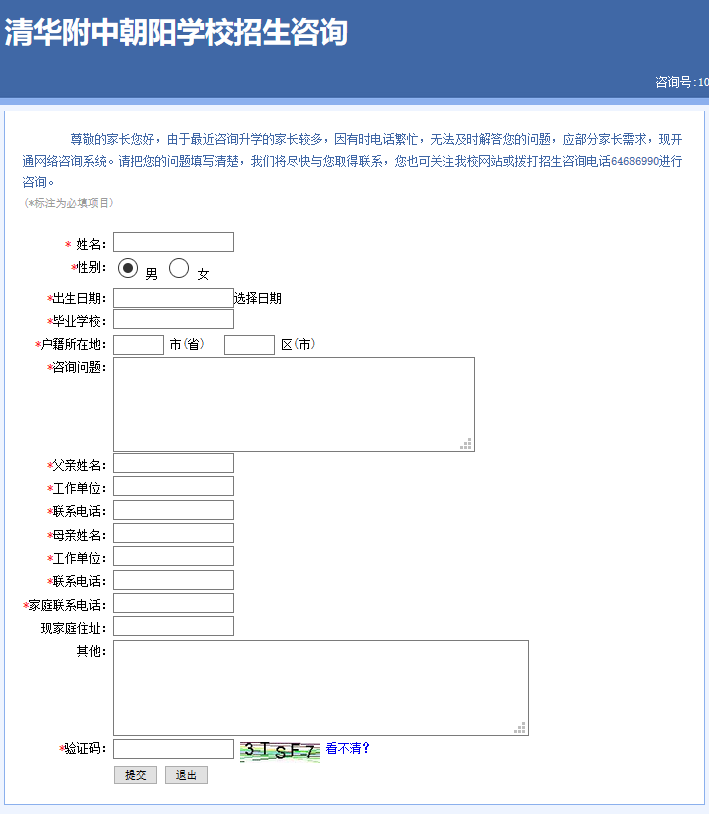Select the 男 gender radio button

(x=128, y=268)
